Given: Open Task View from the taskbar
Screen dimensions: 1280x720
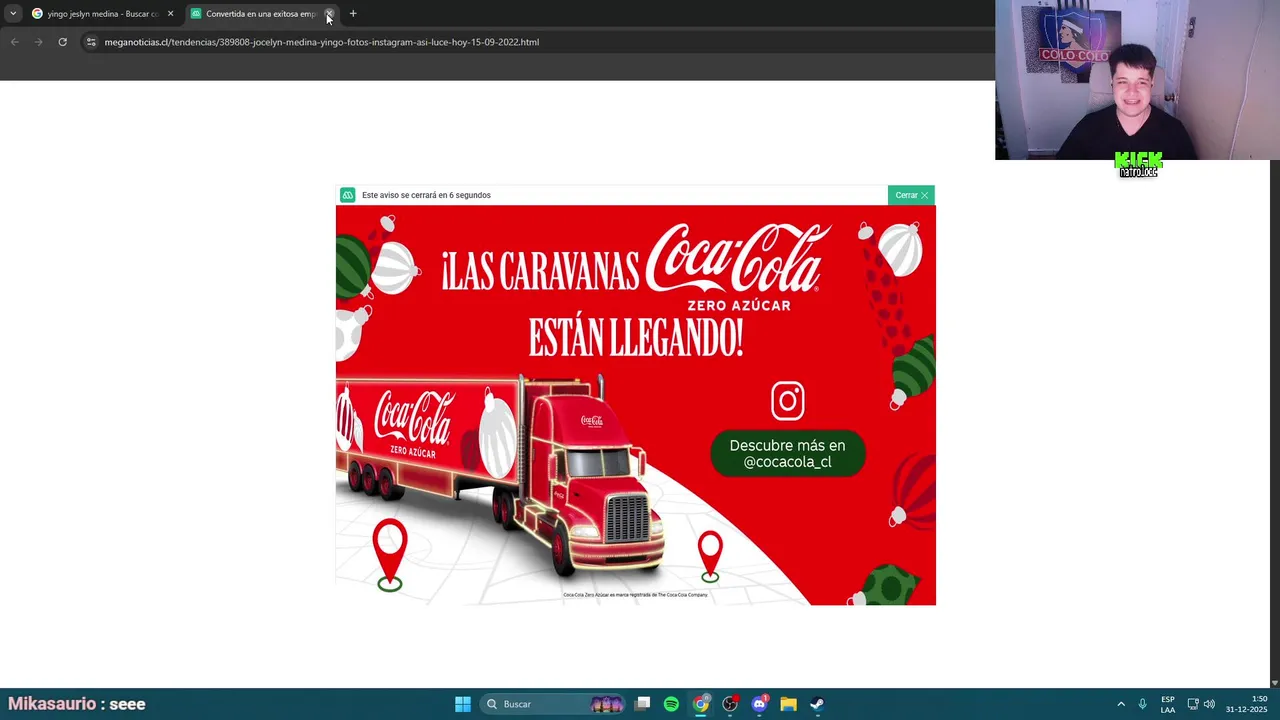Looking at the screenshot, I should (643, 704).
